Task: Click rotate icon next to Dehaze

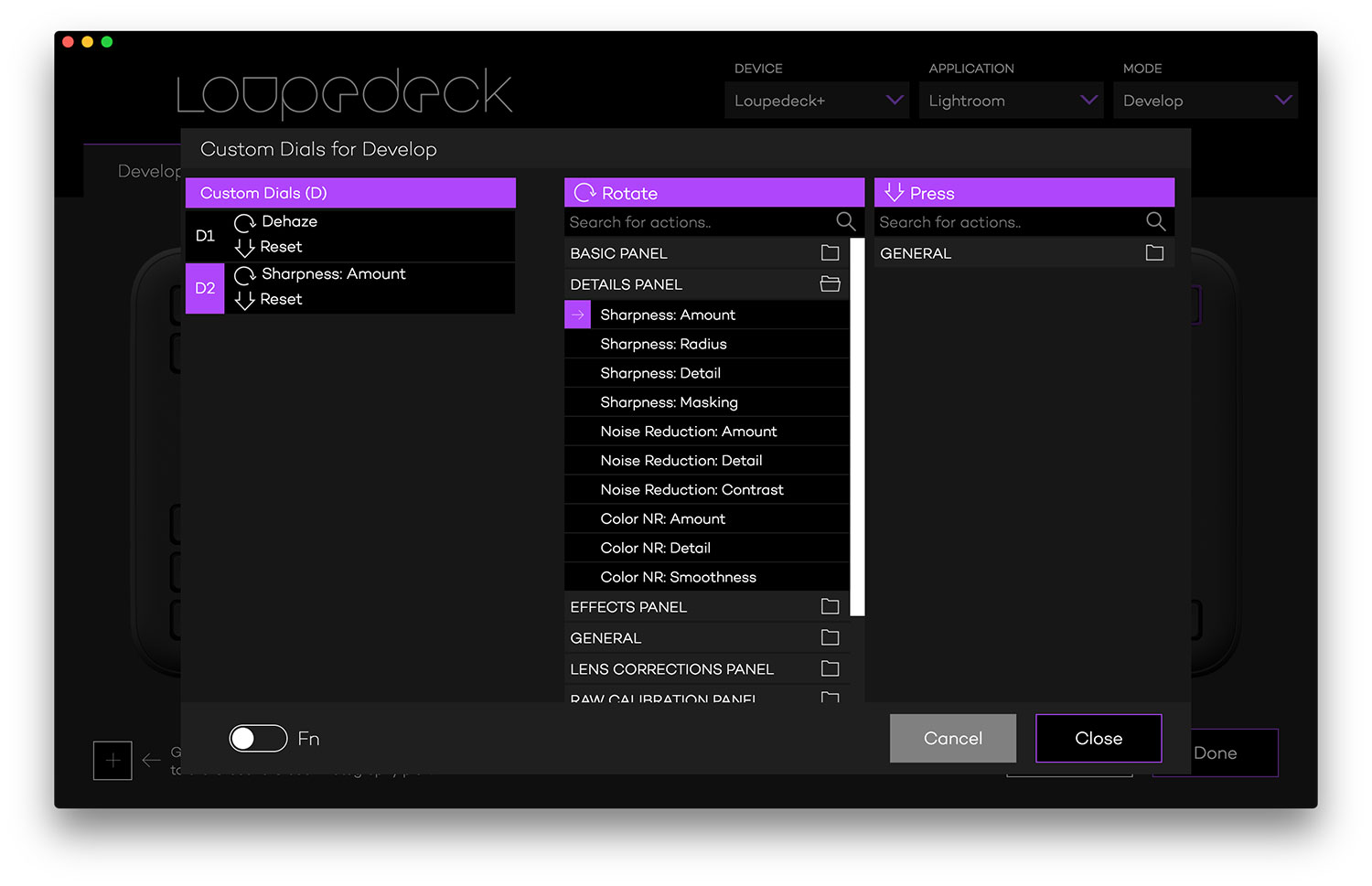Action: tap(244, 222)
